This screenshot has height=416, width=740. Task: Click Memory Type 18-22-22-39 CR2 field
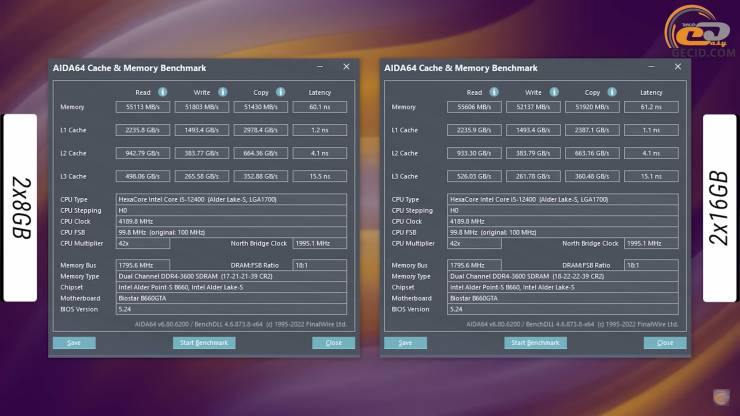(563, 276)
